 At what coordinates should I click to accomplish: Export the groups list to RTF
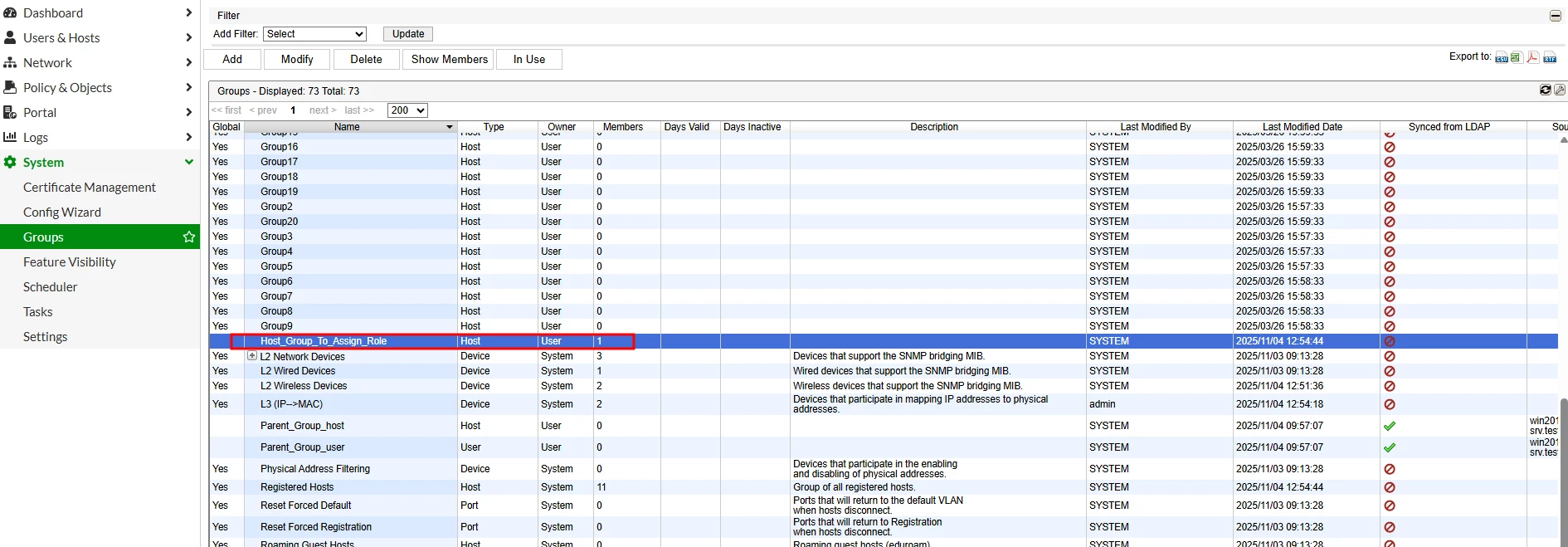pos(1550,57)
